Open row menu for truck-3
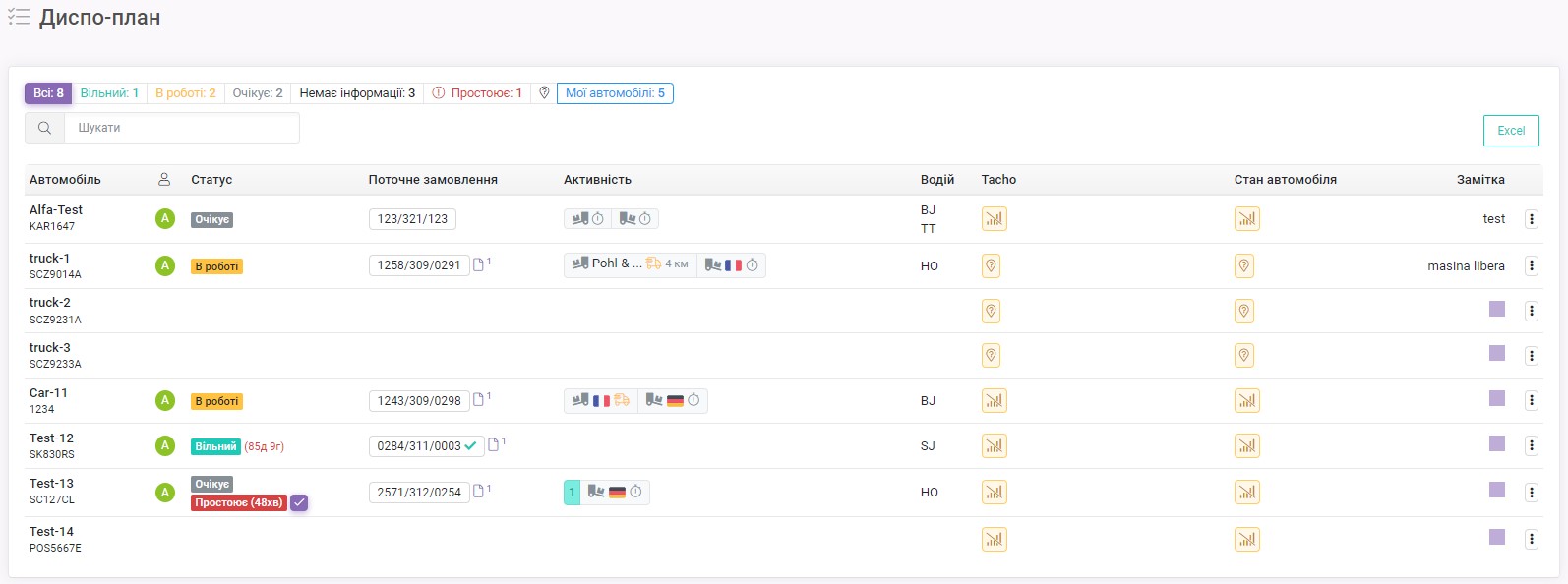This screenshot has width=1568, height=584. [1531, 356]
